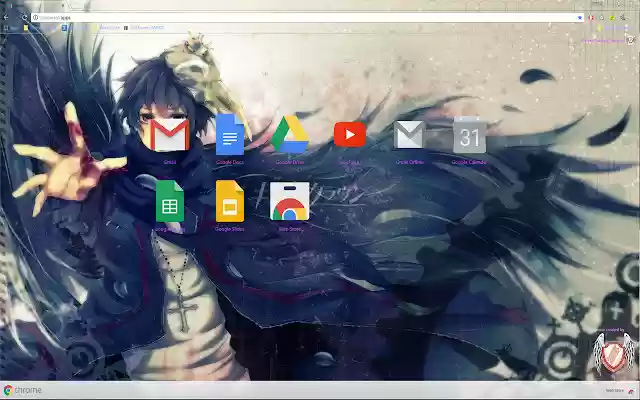Image resolution: width=640 pixels, height=400 pixels.
Task: Open the Google Drive app
Action: [x=290, y=134]
